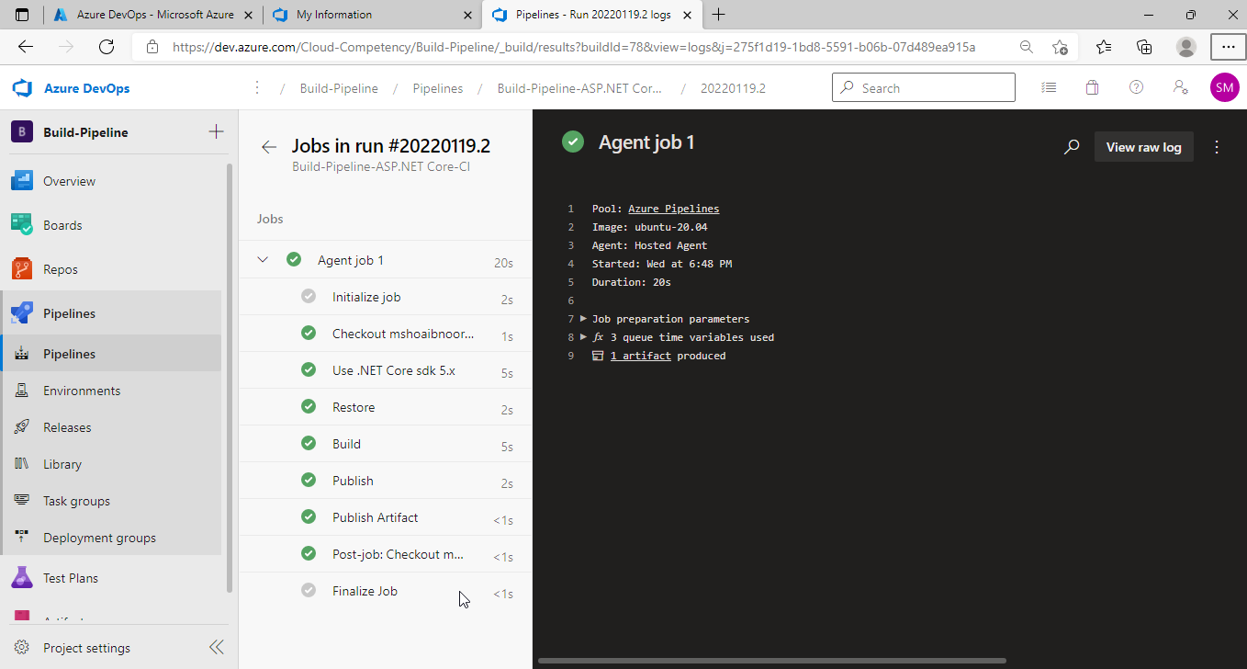Select the Finalize Job step
Viewport: 1247px width, 669px height.
tap(385, 591)
